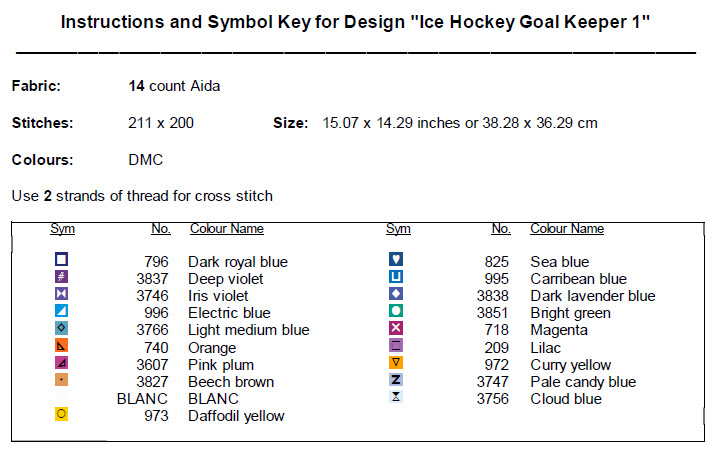715x454 pixels.
Task: Click the Dark royal blue symbol swatch
Action: [x=62, y=260]
